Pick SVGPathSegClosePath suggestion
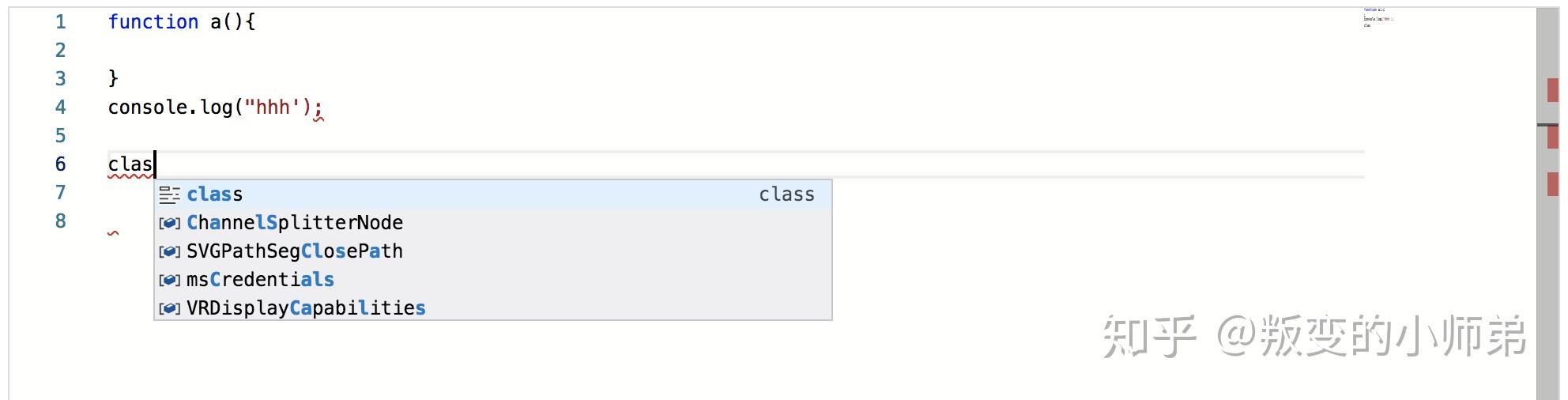 pyautogui.click(x=492, y=251)
